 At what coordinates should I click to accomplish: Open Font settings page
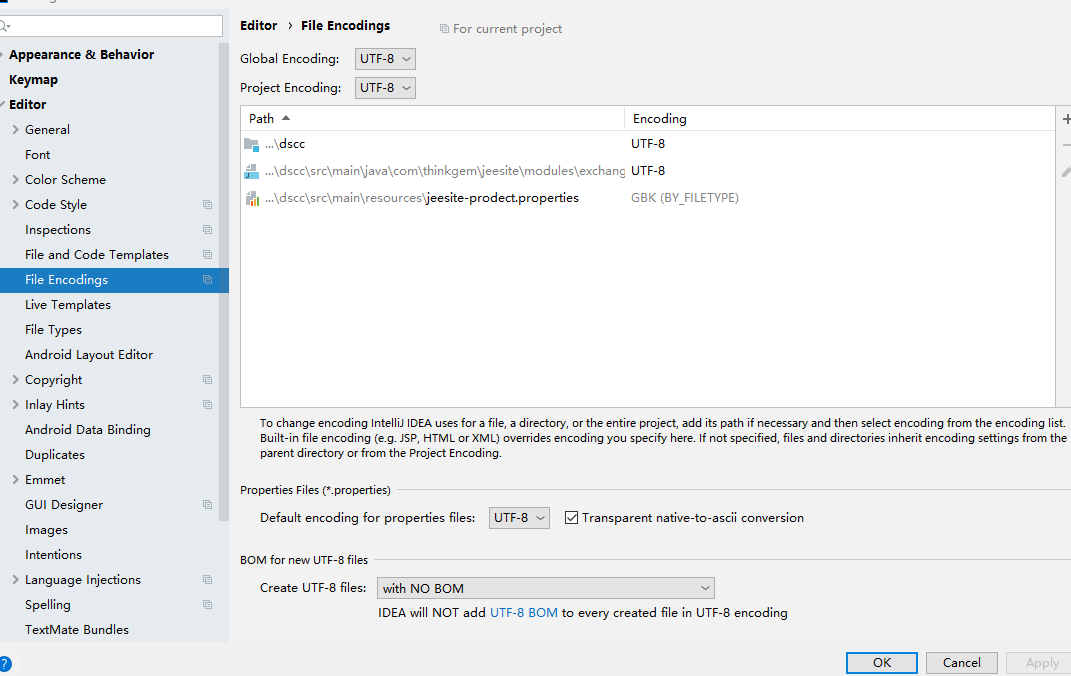38,155
